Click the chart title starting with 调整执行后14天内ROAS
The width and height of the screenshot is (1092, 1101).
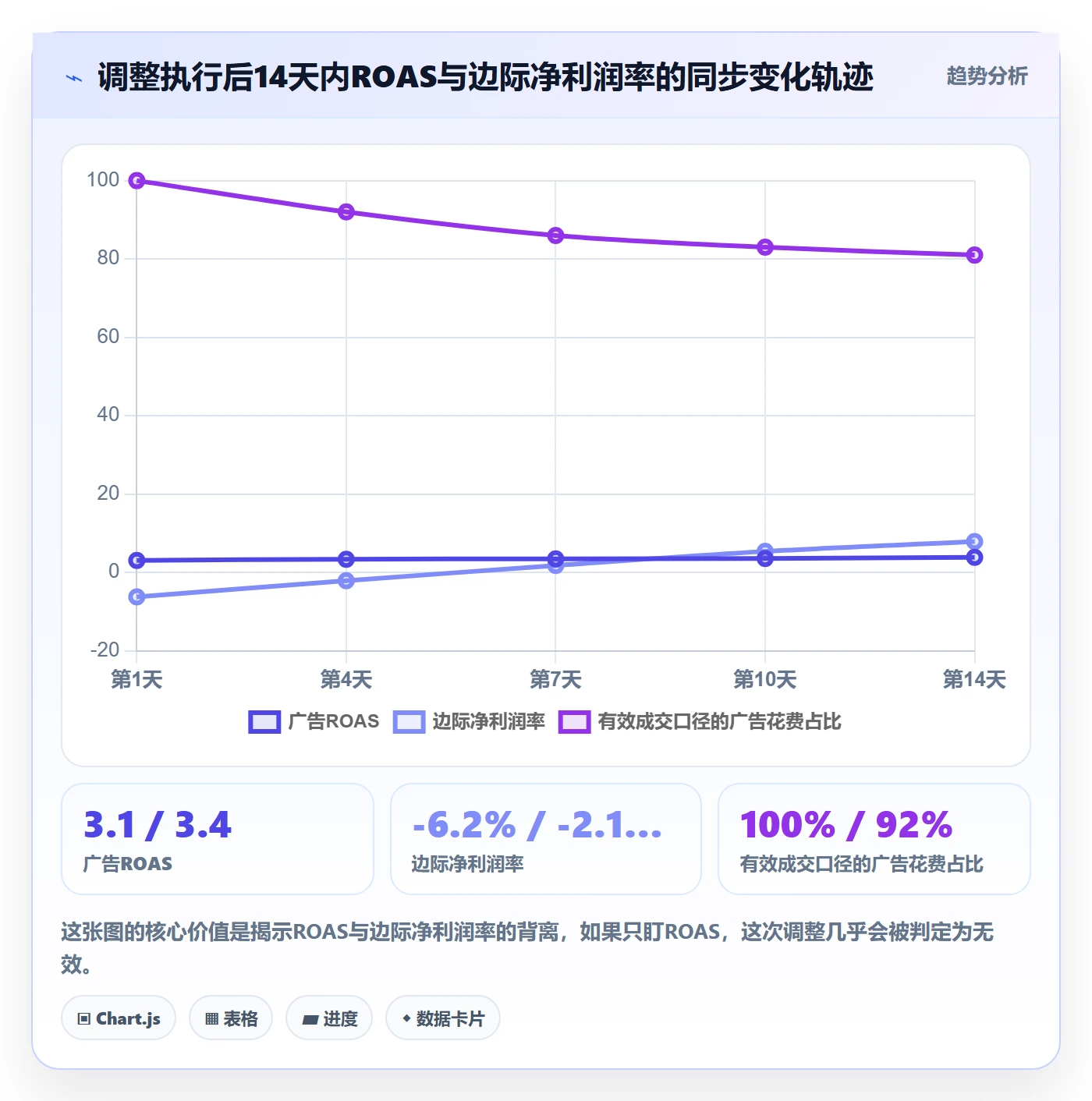click(485, 77)
